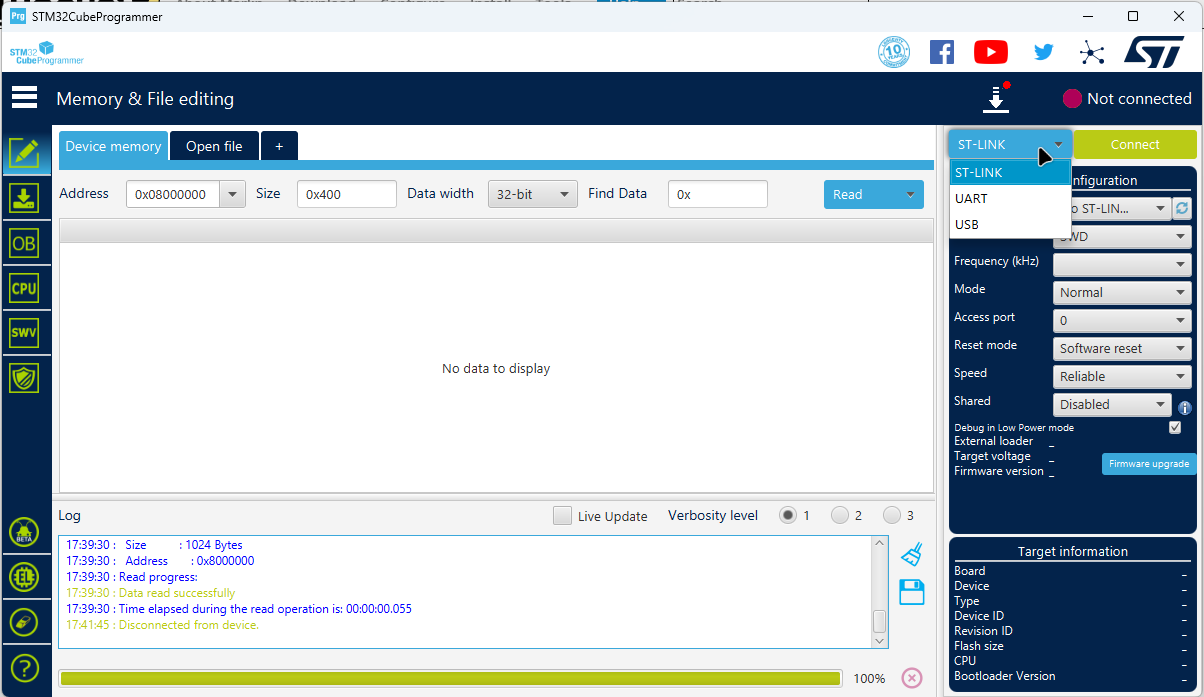The height and width of the screenshot is (697, 1204).
Task: Select verbosity level 2 radio button
Action: coord(840,516)
